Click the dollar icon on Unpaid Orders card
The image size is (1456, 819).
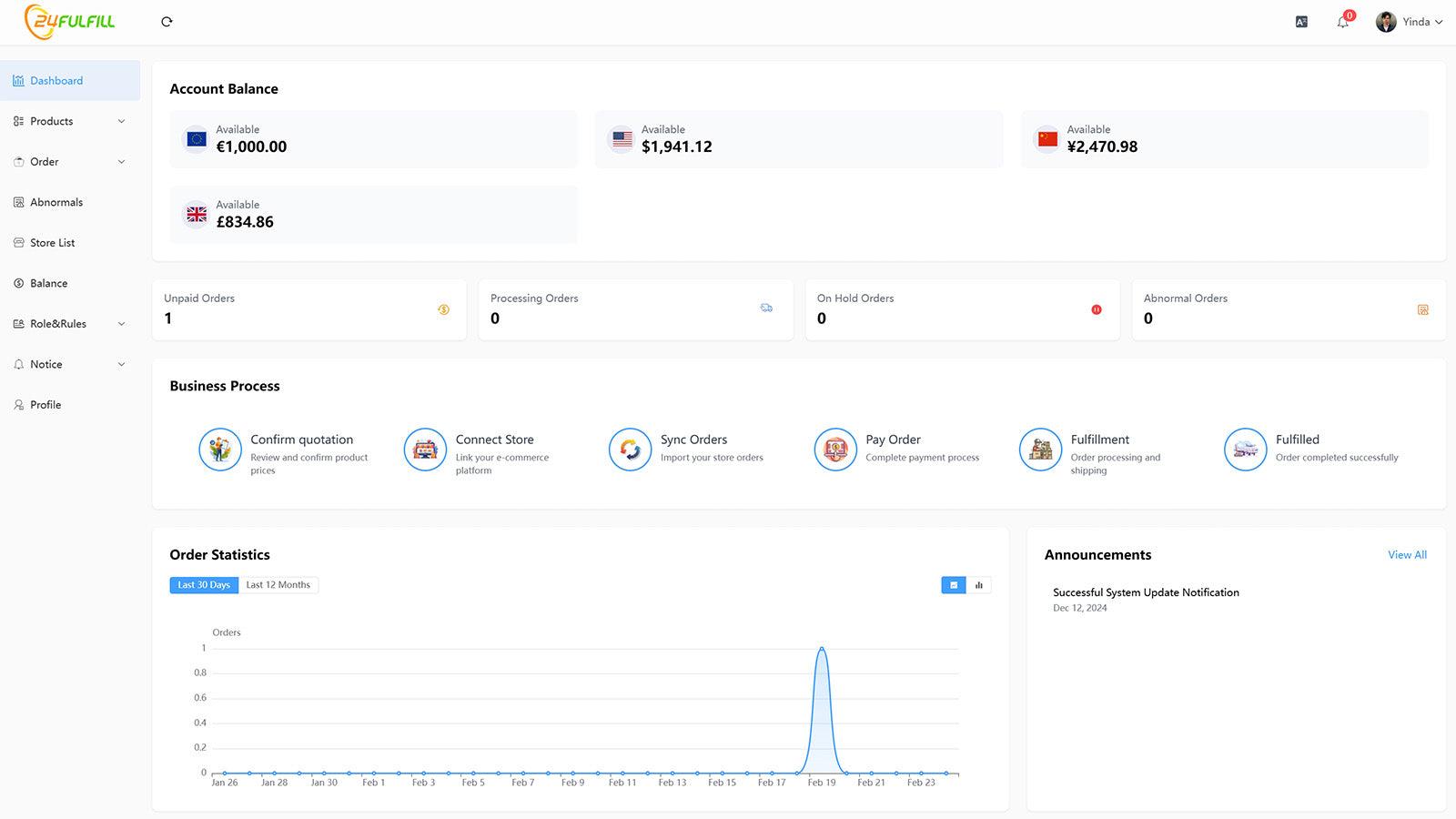point(443,309)
